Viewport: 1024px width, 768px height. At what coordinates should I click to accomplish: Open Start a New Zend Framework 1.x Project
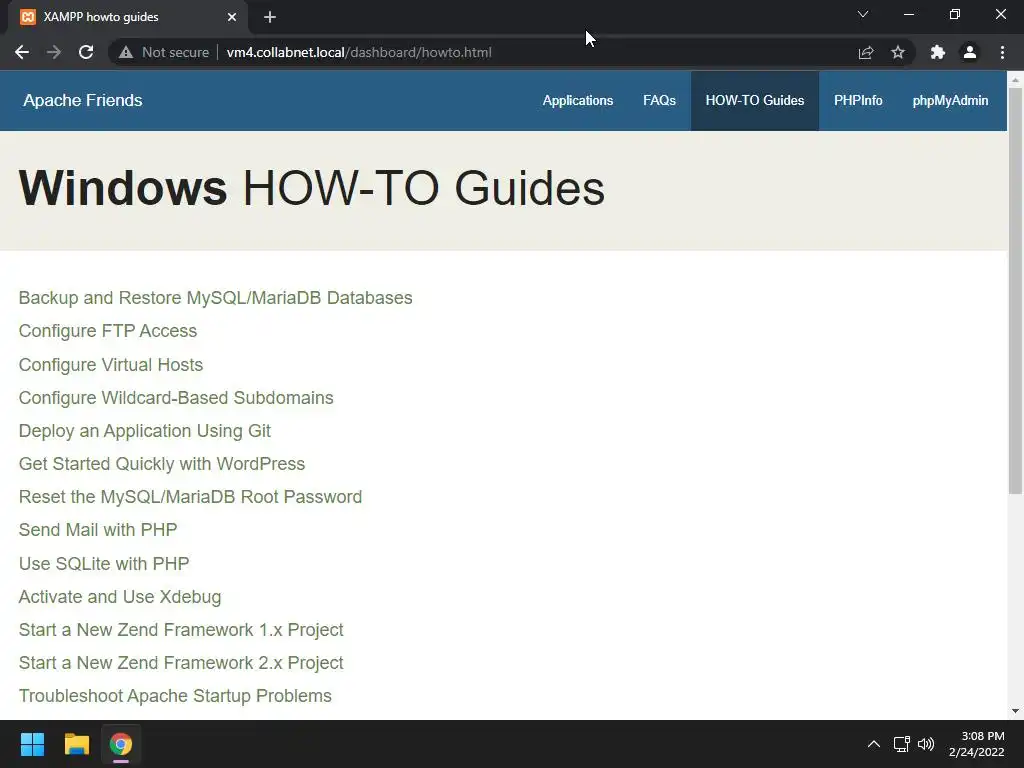181,630
